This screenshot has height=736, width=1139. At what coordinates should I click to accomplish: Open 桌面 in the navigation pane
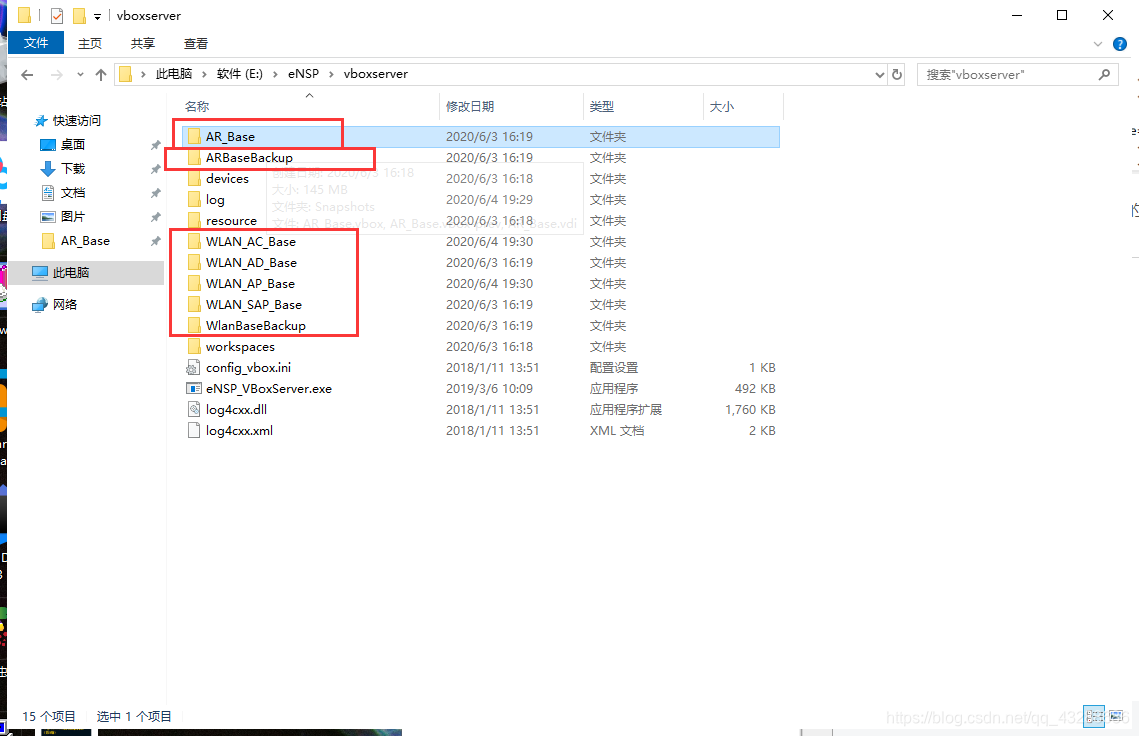click(x=73, y=145)
